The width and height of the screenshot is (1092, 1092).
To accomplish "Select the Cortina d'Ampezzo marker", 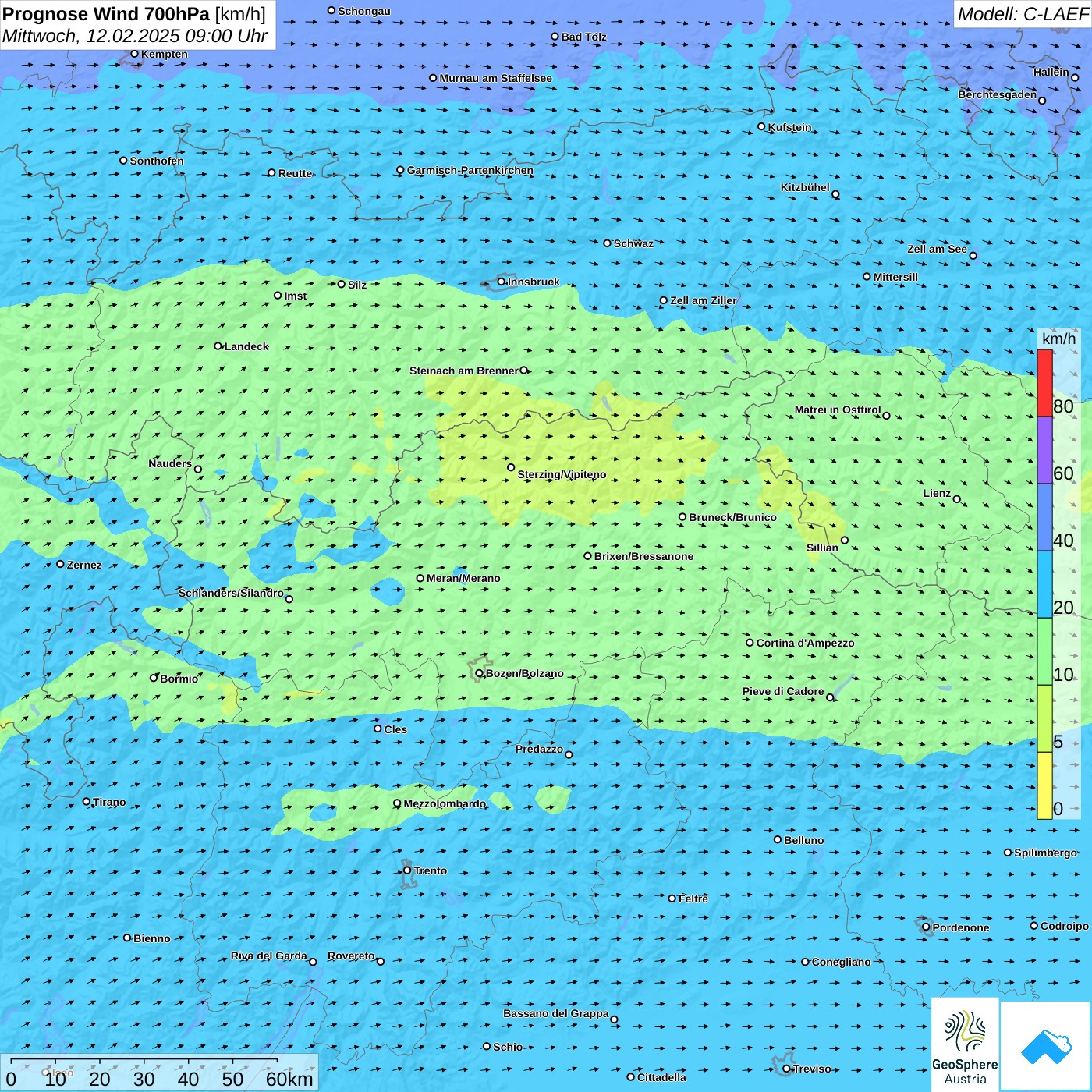I will (x=750, y=643).
